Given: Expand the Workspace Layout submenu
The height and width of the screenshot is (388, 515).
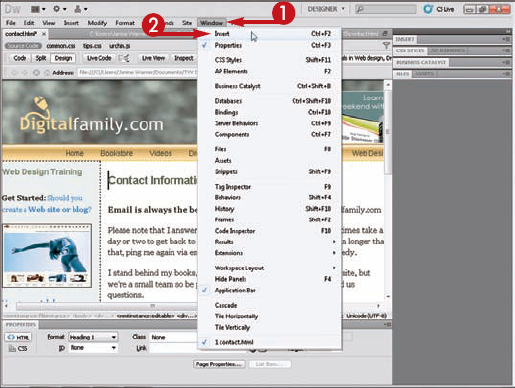Looking at the screenshot, I should 269,268.
